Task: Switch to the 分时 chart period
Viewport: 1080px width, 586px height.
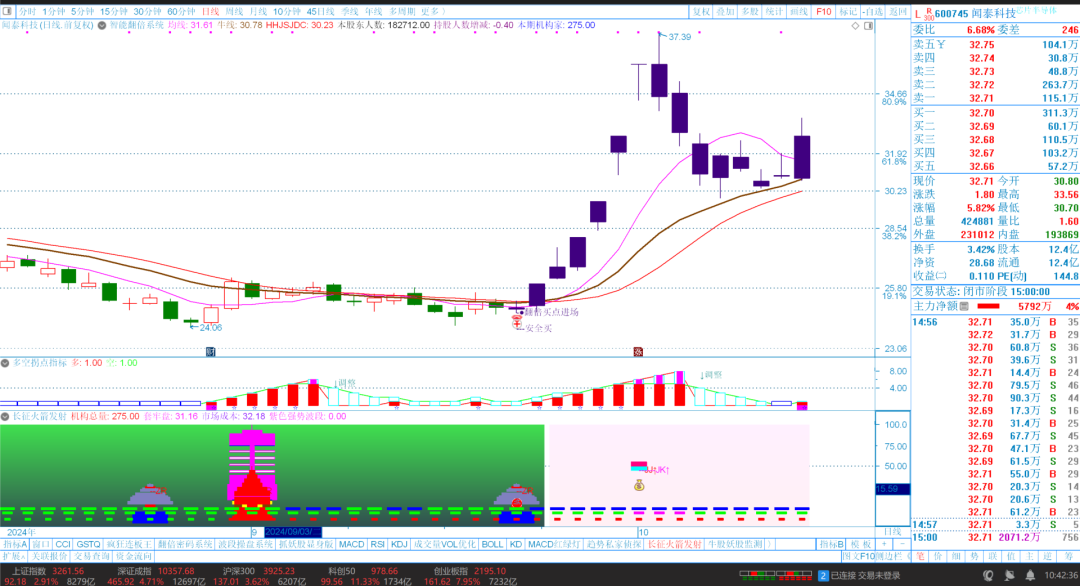Action: 27,12
